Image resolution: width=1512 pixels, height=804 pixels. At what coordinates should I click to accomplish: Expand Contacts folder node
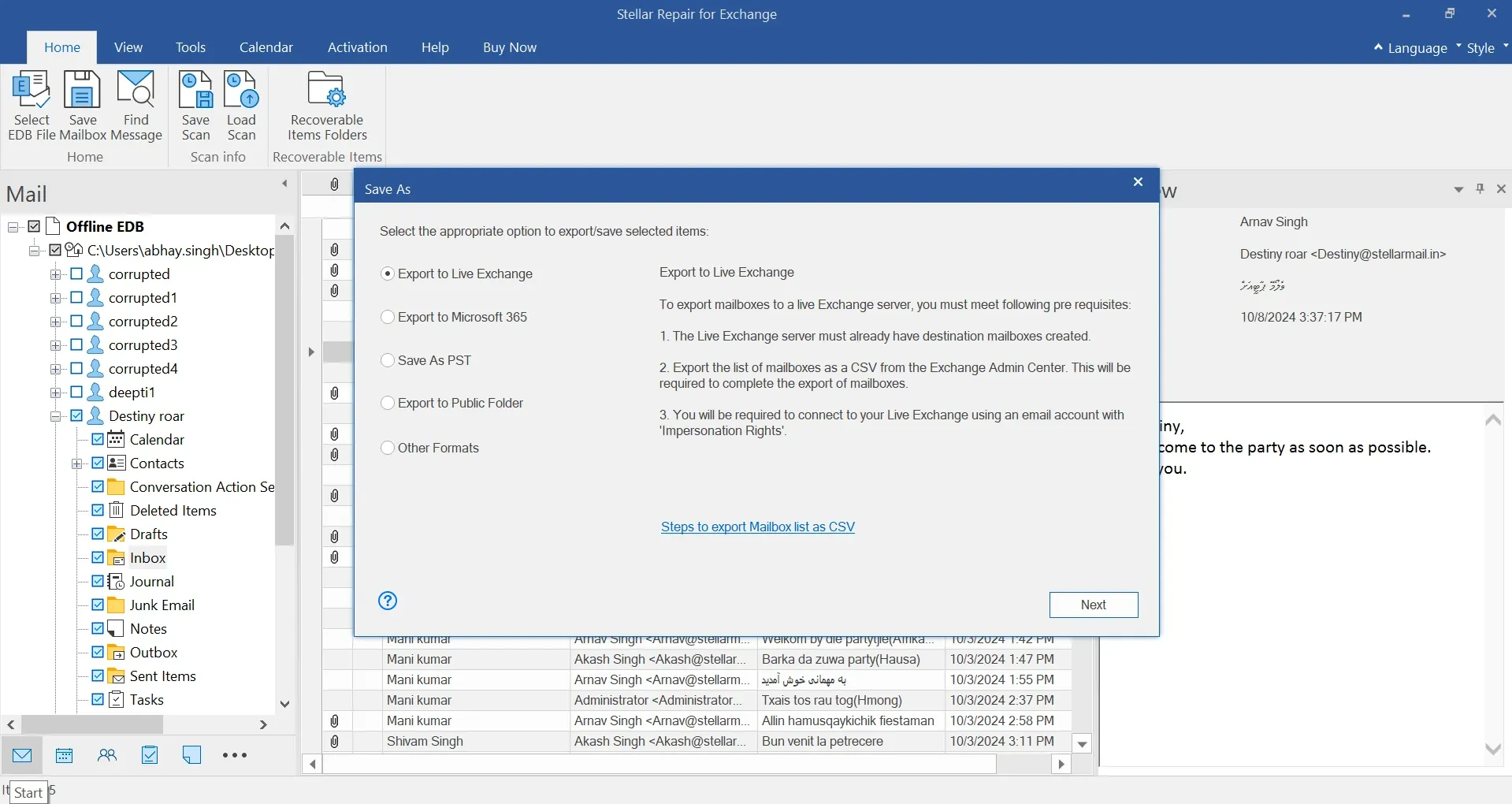click(x=76, y=463)
